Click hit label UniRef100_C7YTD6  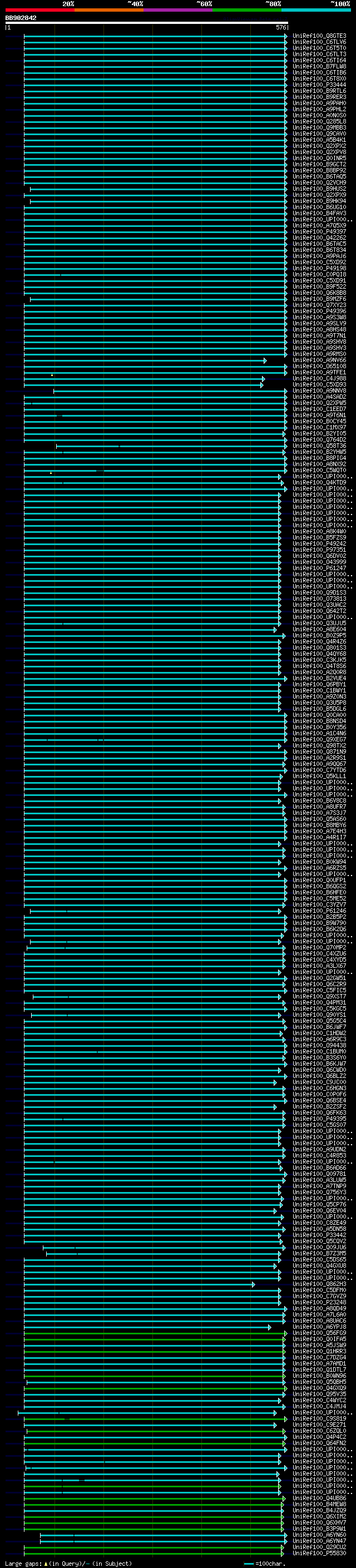[319, 770]
